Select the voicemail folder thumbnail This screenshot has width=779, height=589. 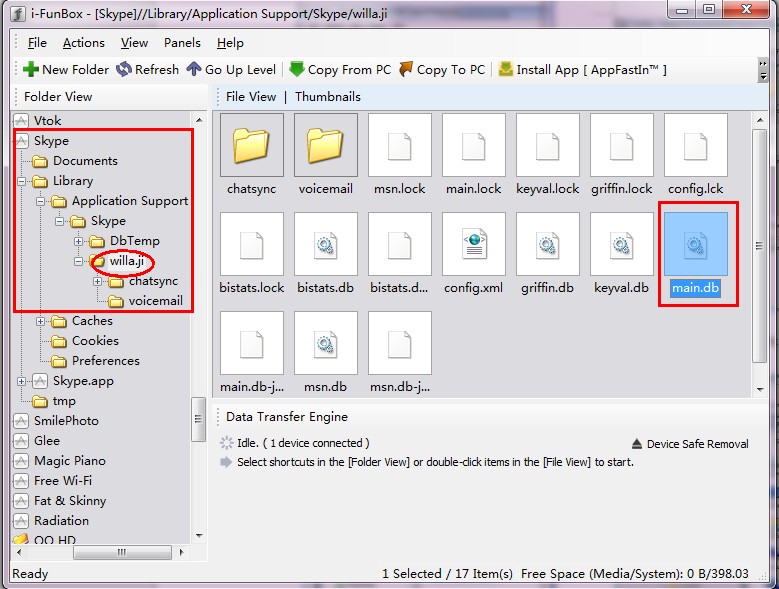[325, 145]
